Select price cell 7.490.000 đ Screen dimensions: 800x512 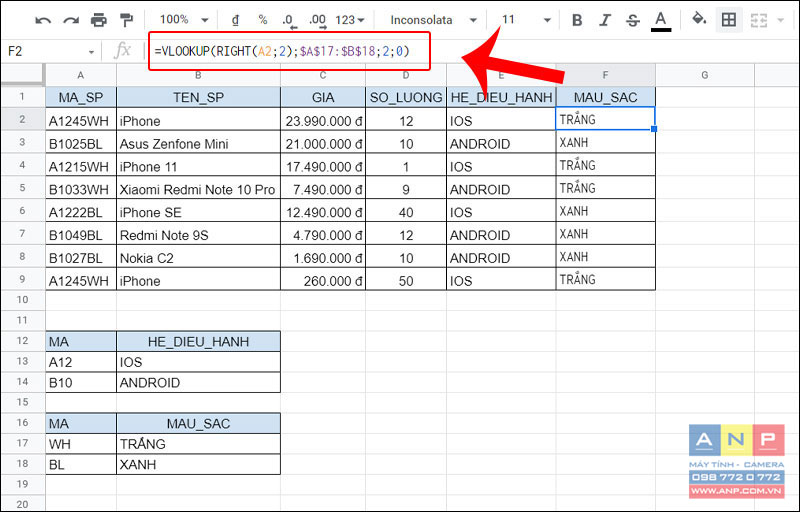tap(322, 190)
